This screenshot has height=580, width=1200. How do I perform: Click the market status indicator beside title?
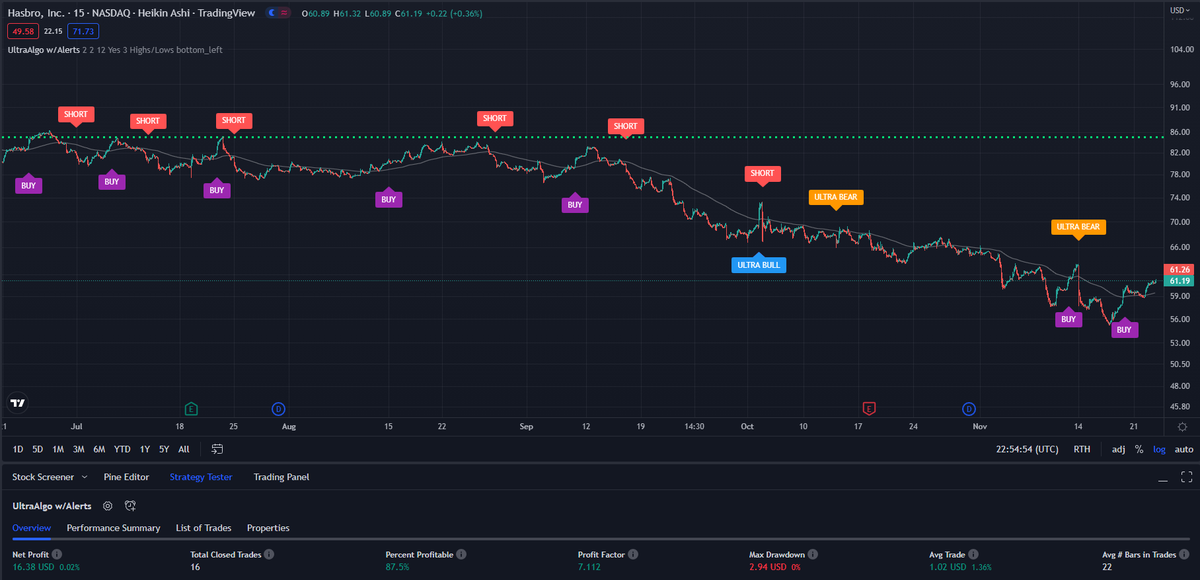[278, 12]
